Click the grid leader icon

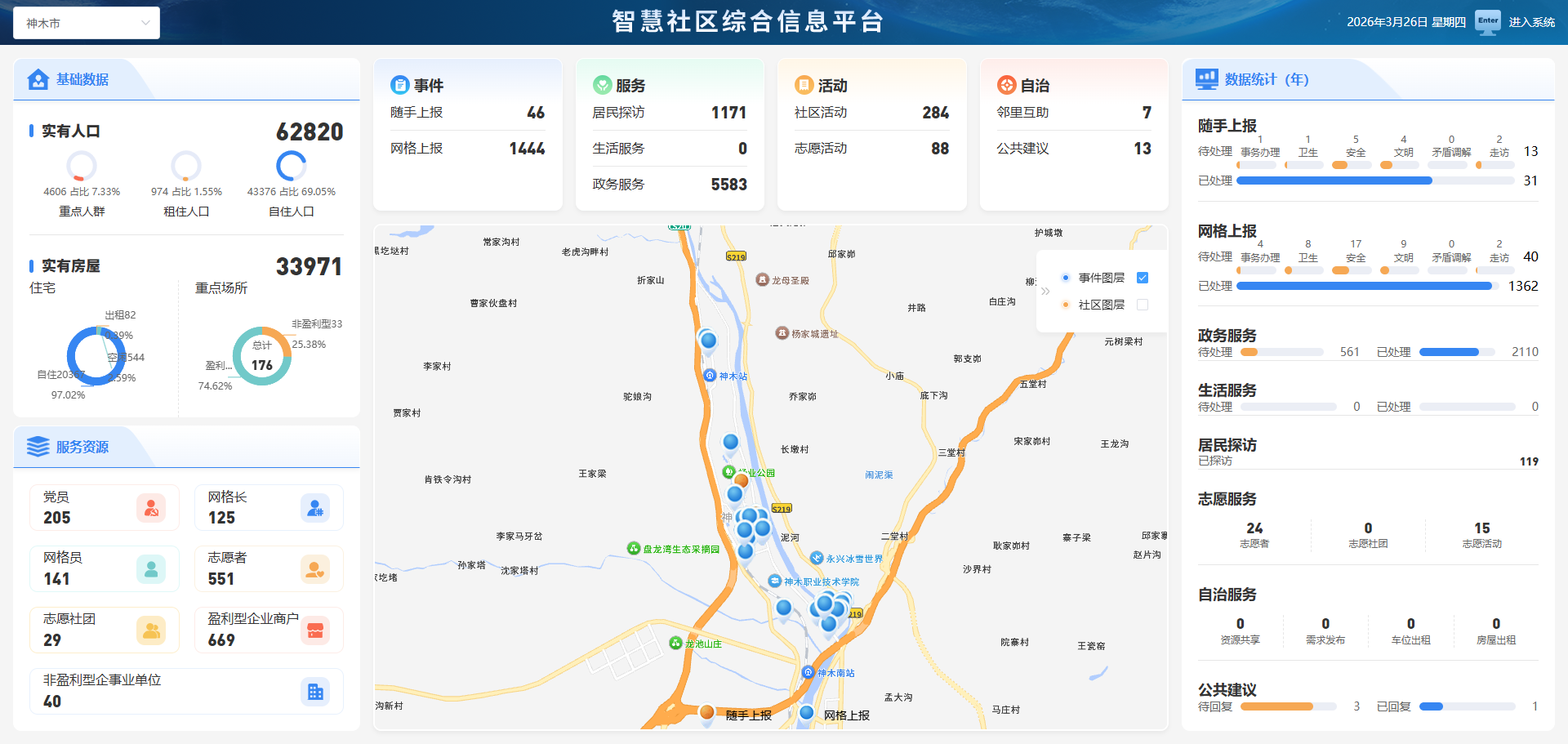[315, 508]
